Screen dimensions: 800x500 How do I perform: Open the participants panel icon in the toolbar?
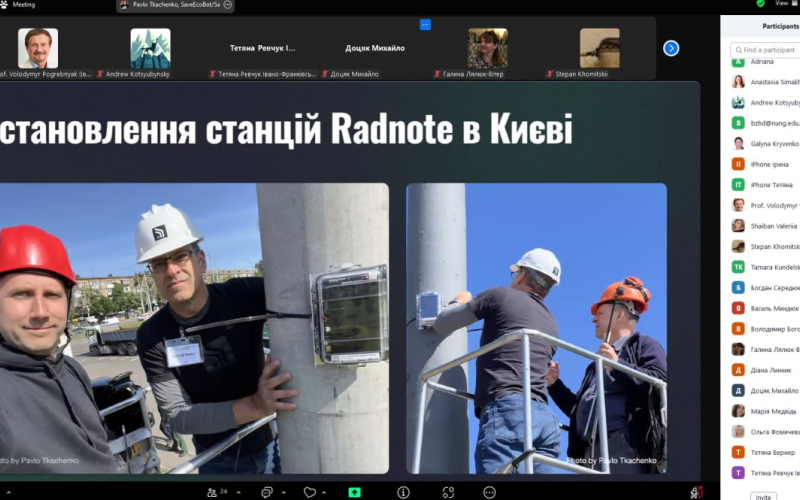(x=212, y=492)
